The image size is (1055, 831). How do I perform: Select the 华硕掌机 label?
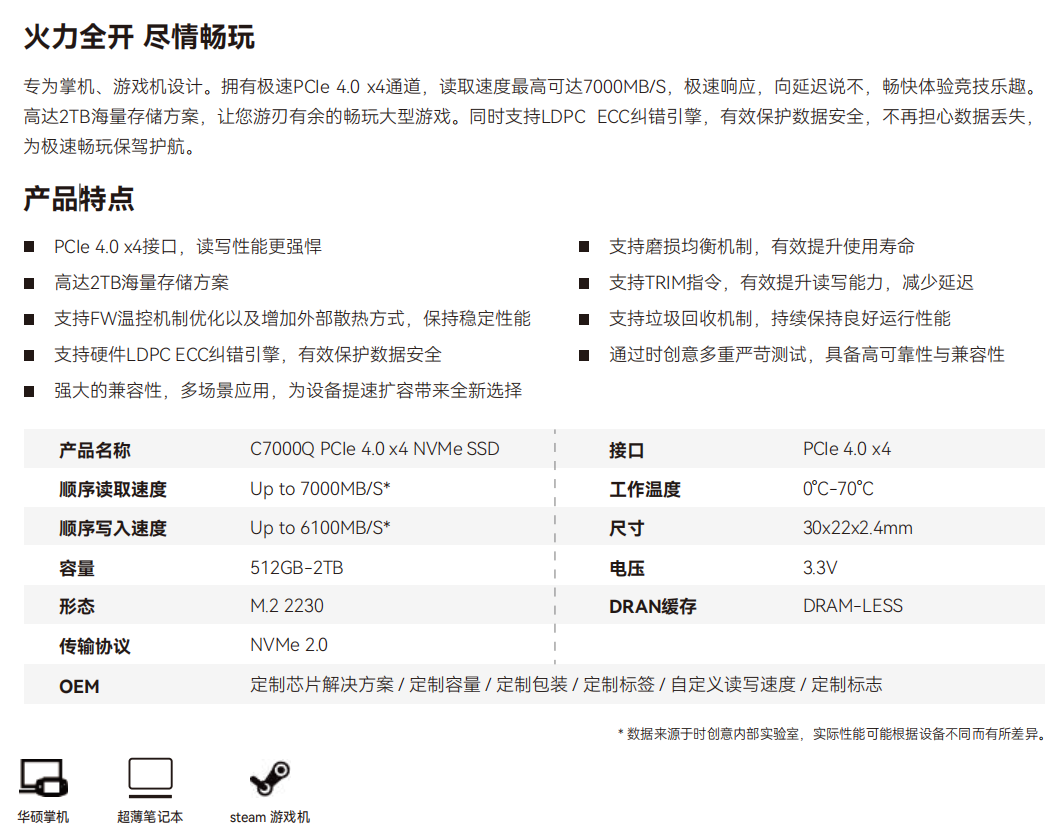[x=43, y=817]
